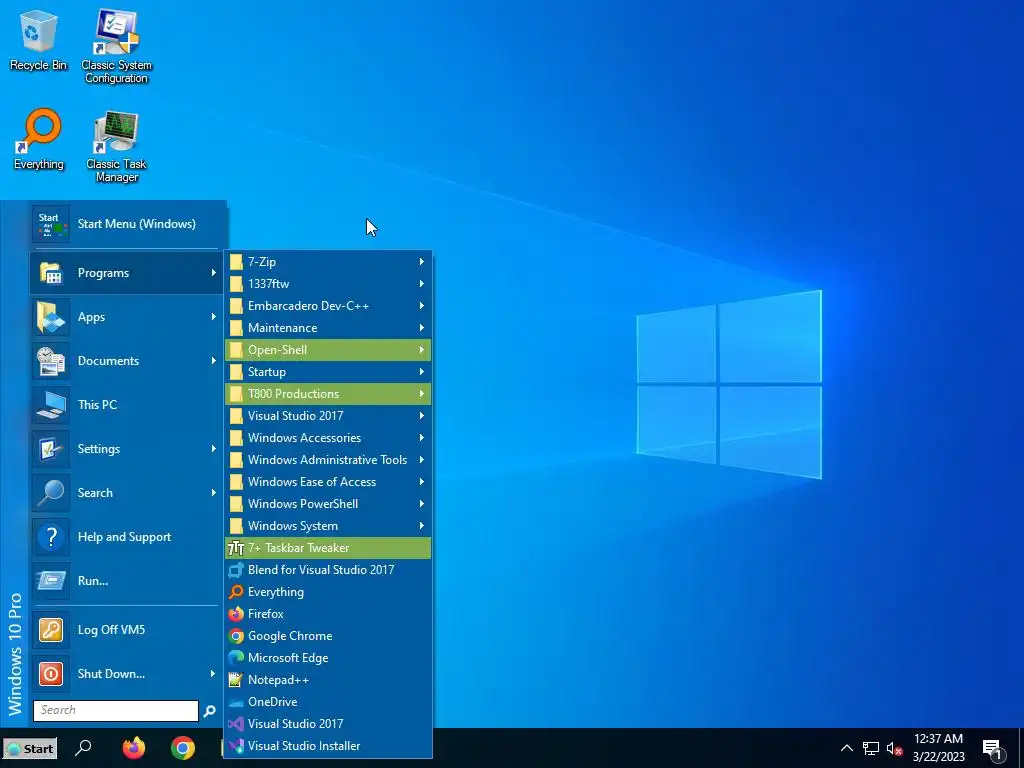This screenshot has width=1024, height=768.
Task: Click the Firefox icon in Programs list
Action: click(236, 614)
